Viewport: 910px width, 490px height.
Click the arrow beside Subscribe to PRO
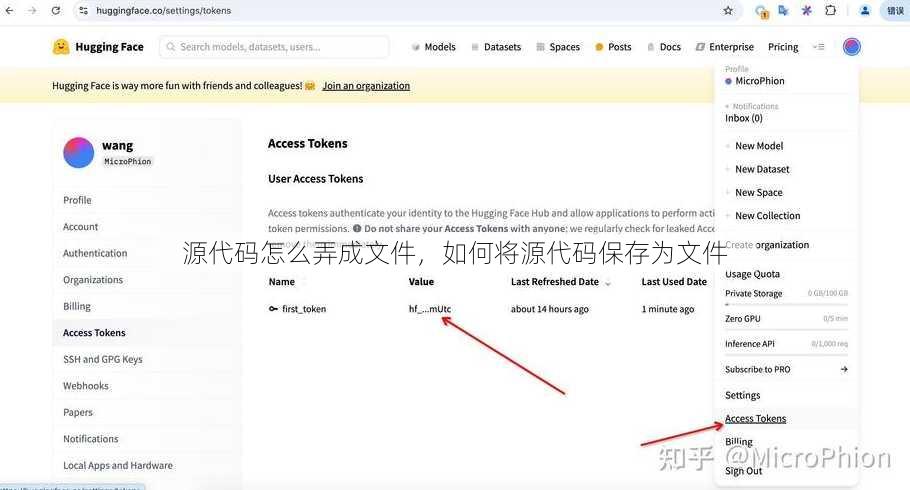click(x=844, y=369)
